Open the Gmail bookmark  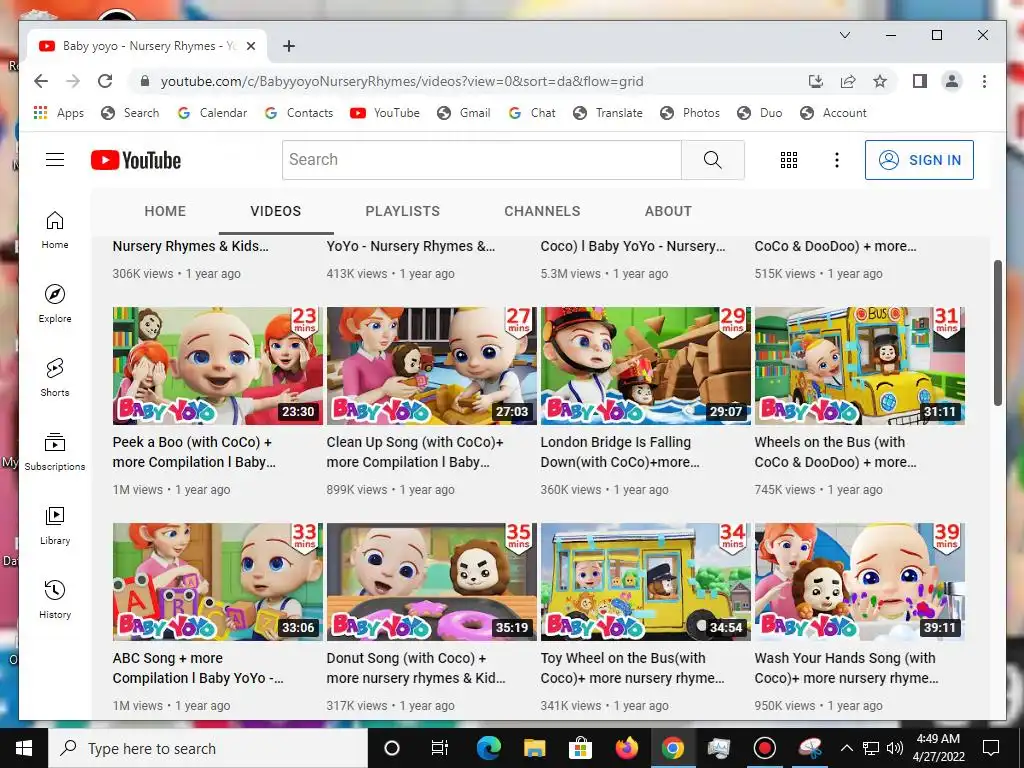click(x=464, y=113)
